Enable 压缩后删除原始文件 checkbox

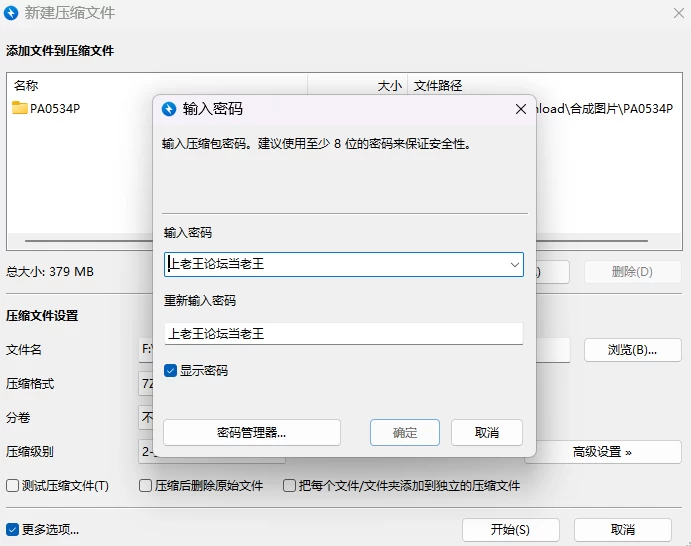(145, 486)
